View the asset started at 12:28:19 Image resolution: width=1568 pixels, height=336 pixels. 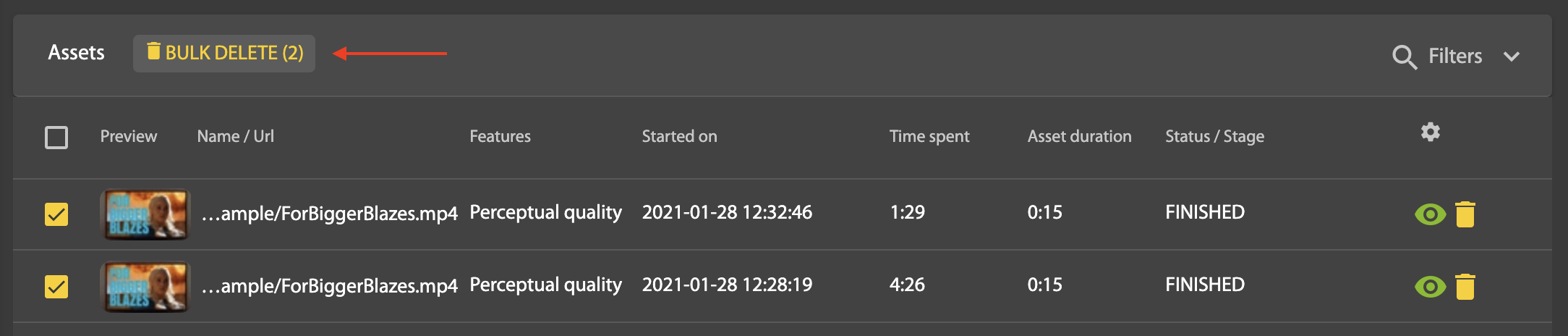[x=1430, y=287]
